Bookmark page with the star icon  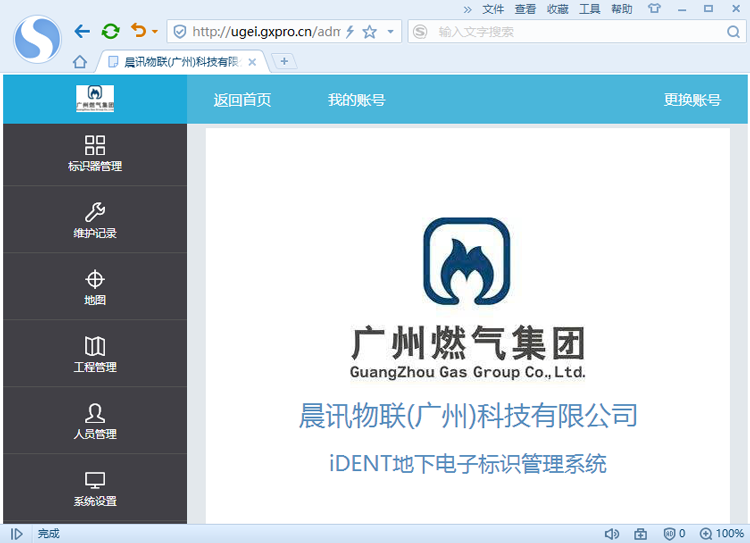click(370, 32)
